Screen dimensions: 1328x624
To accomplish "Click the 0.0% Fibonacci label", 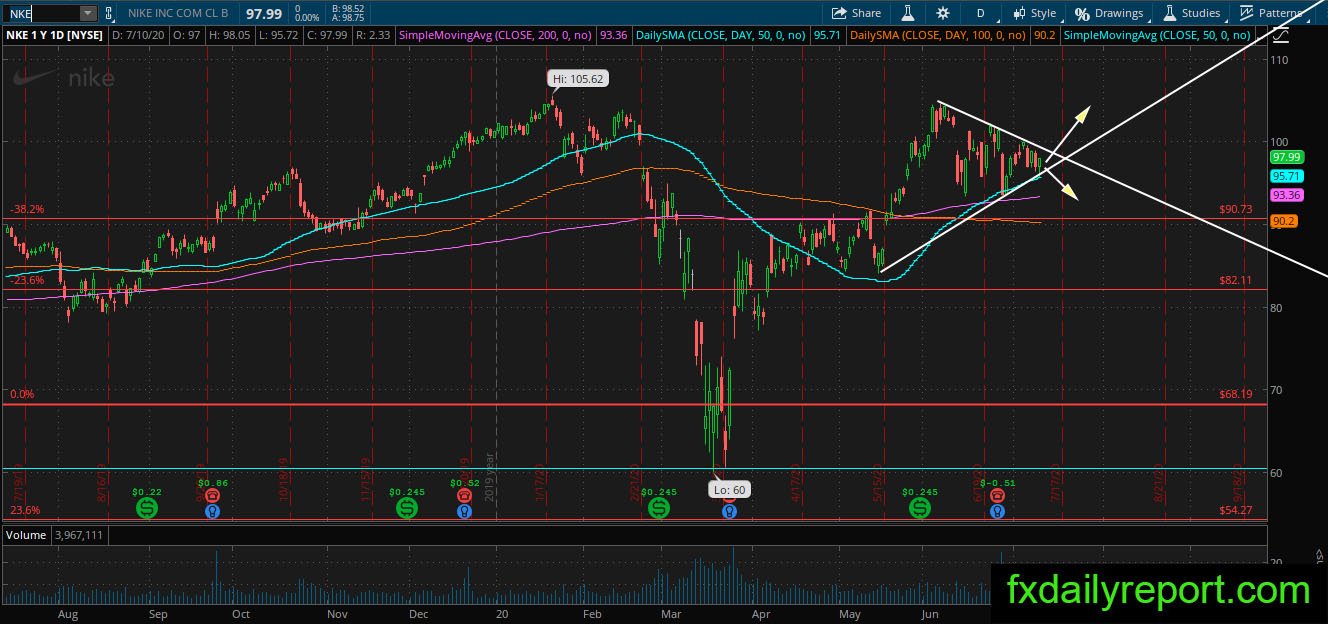I will coord(22,395).
